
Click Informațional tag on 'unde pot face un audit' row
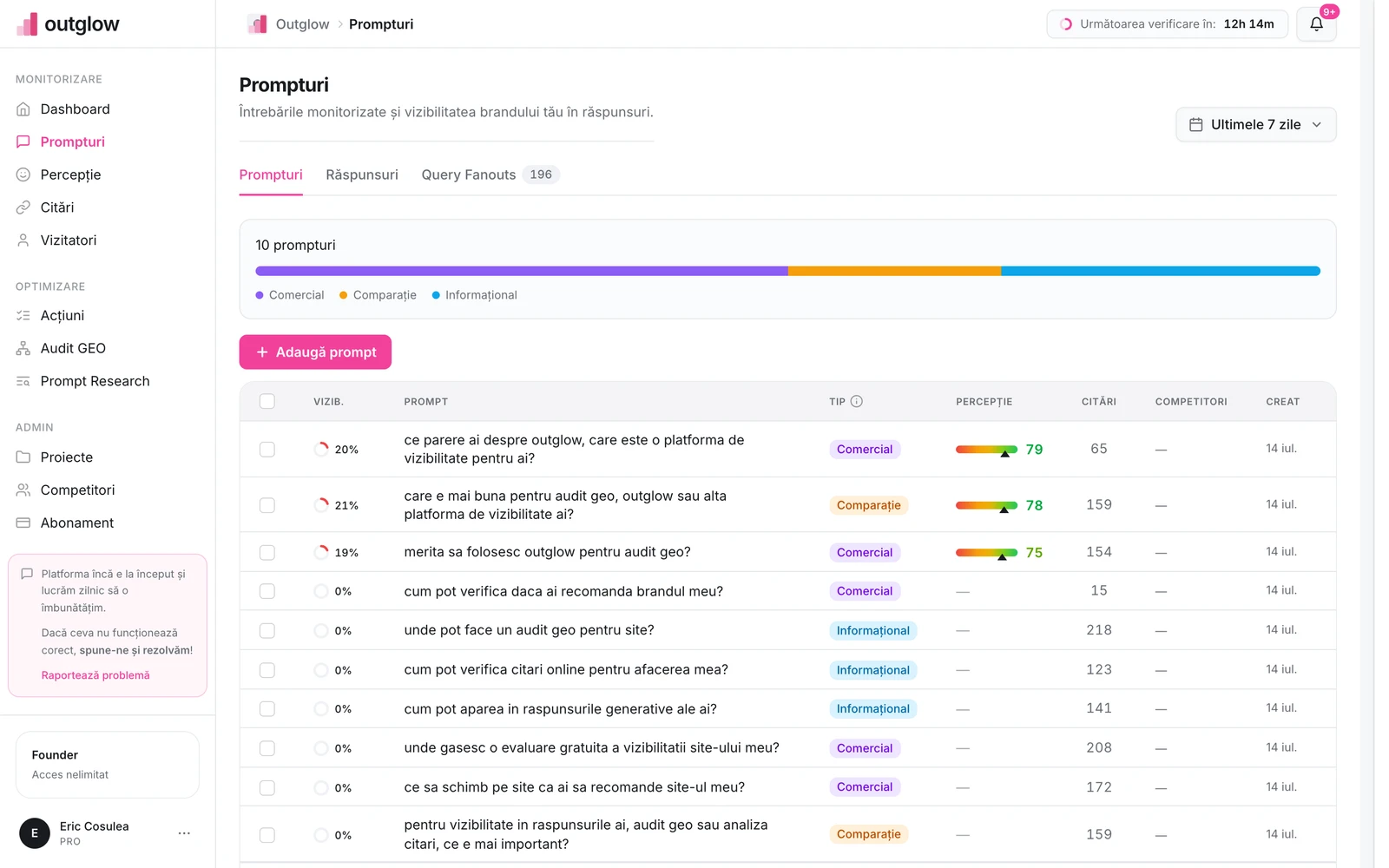872,631
